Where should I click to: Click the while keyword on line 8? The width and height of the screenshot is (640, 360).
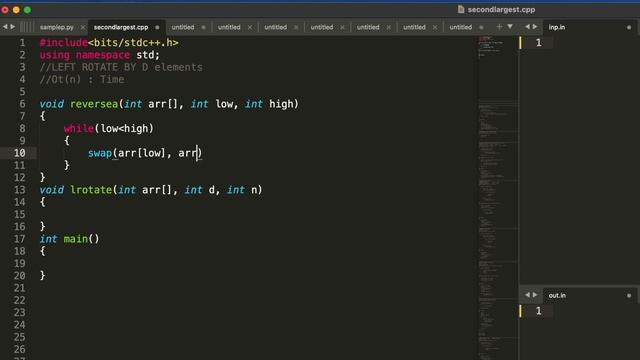[79, 129]
